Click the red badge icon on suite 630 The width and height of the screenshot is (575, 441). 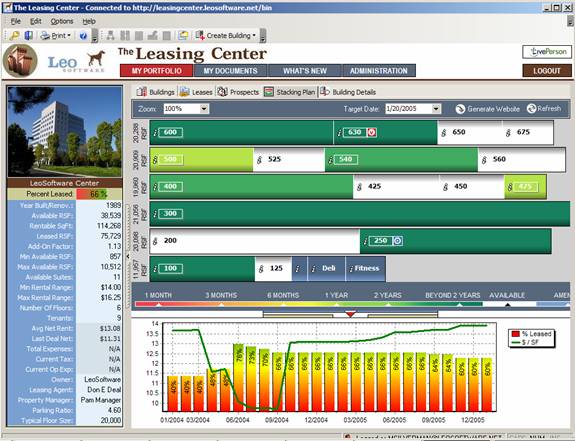pos(371,132)
